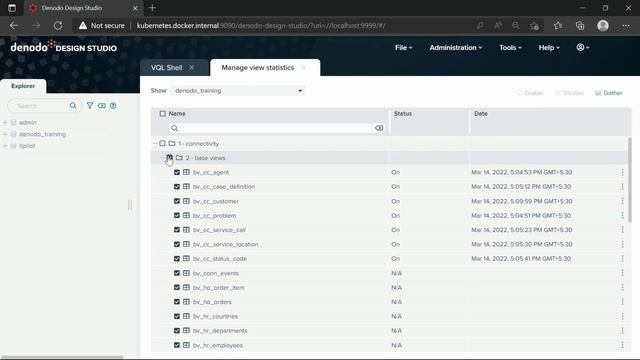Open the browser profile avatar
640x360 pixels.
pos(603,25)
